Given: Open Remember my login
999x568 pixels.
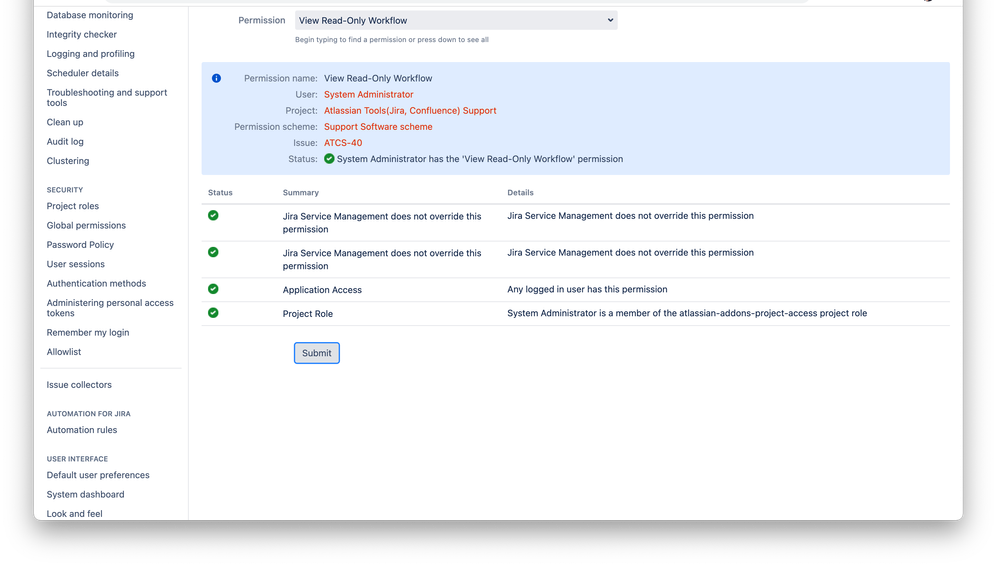Looking at the screenshot, I should (88, 332).
